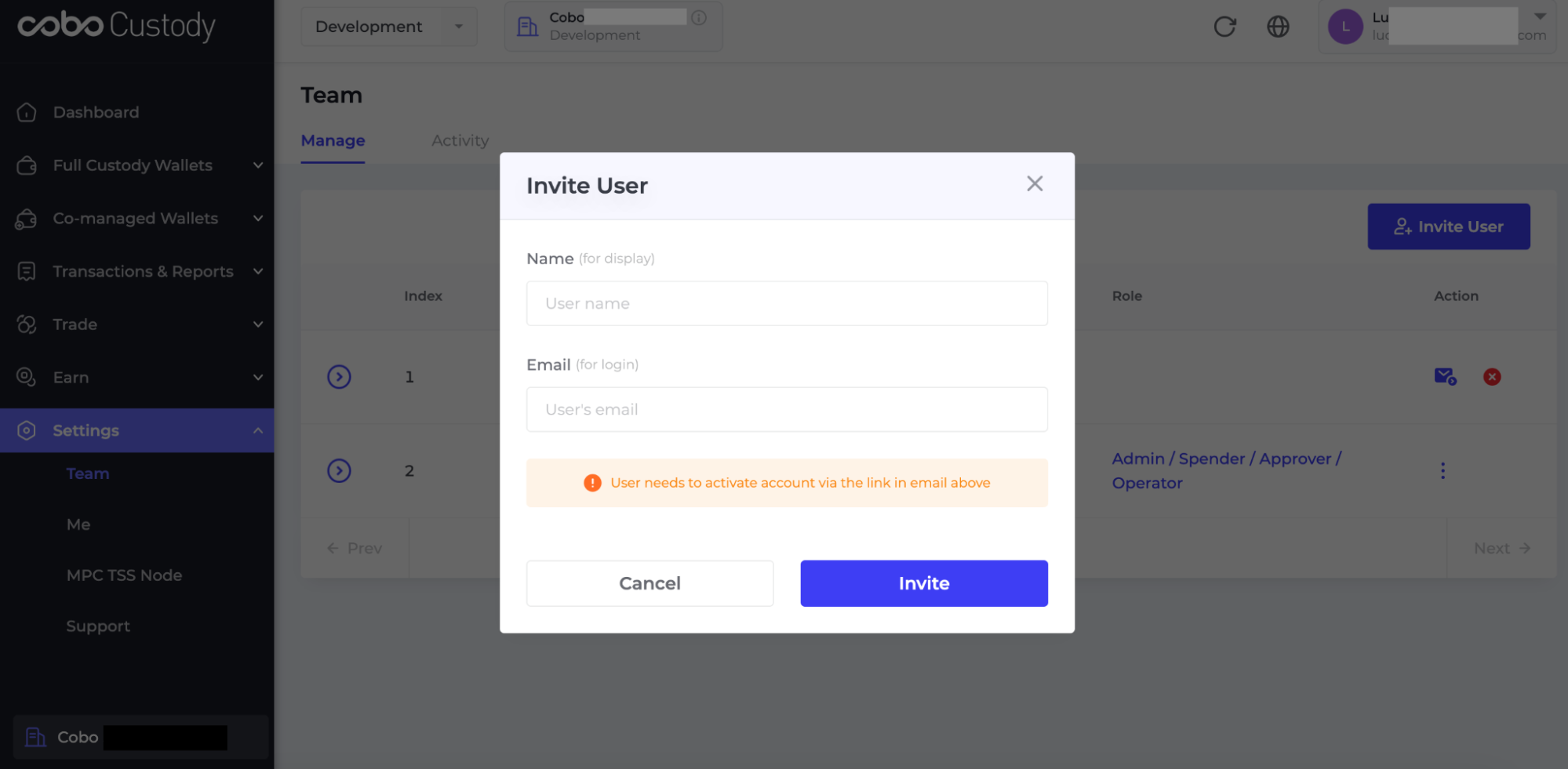Image resolution: width=1568 pixels, height=769 pixels.
Task: Open the three-dot action menu for row 2
Action: 1442,470
